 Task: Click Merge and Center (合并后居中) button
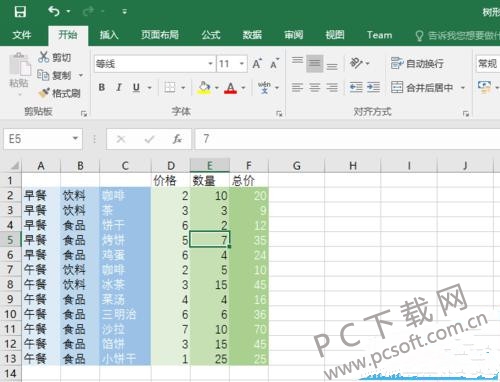422,88
